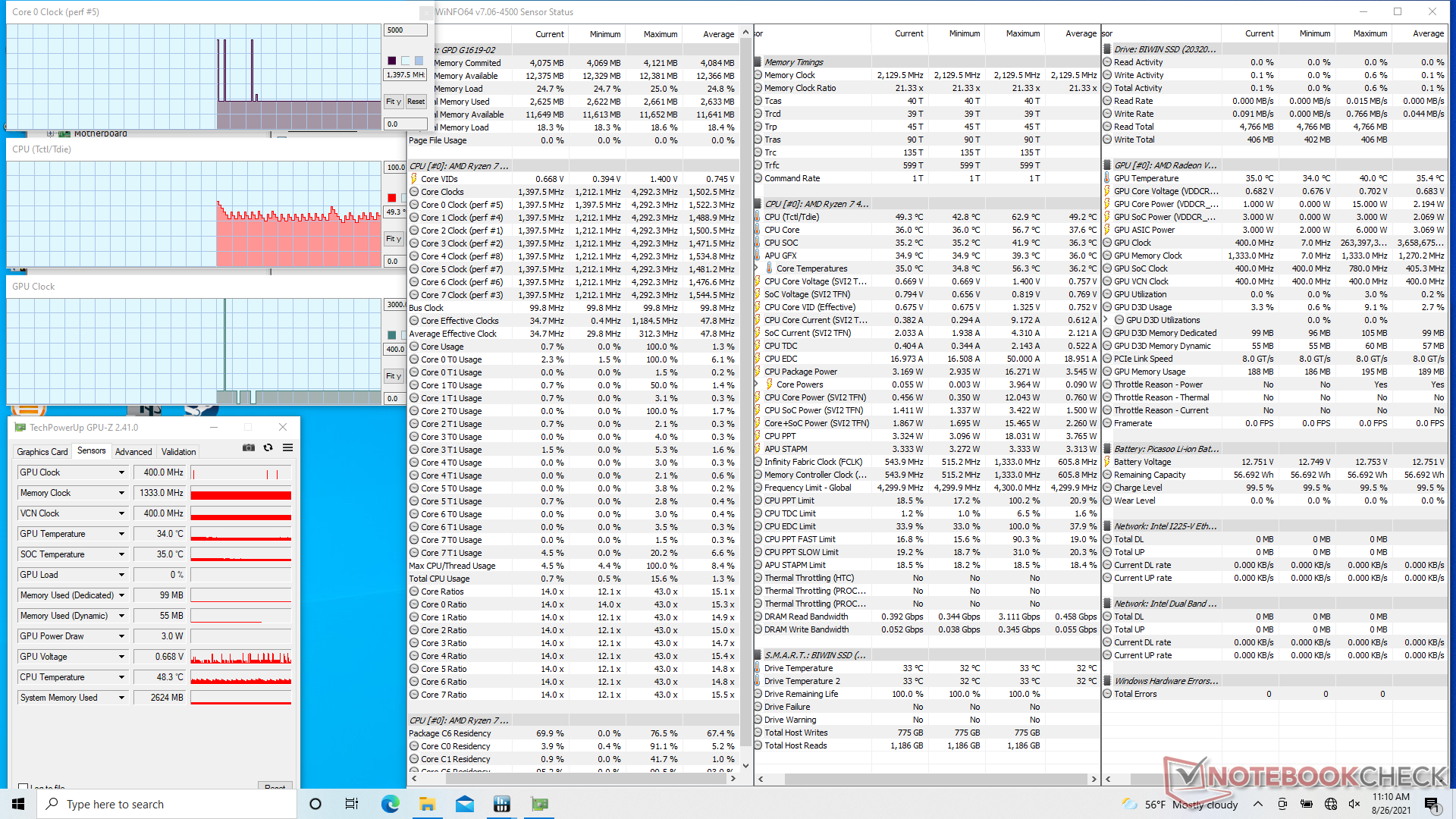
Task: Open the Cortana circle icon
Action: 315,804
